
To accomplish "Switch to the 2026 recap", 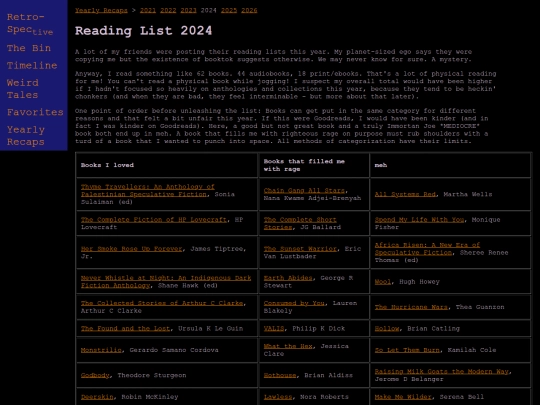I will coord(249,10).
